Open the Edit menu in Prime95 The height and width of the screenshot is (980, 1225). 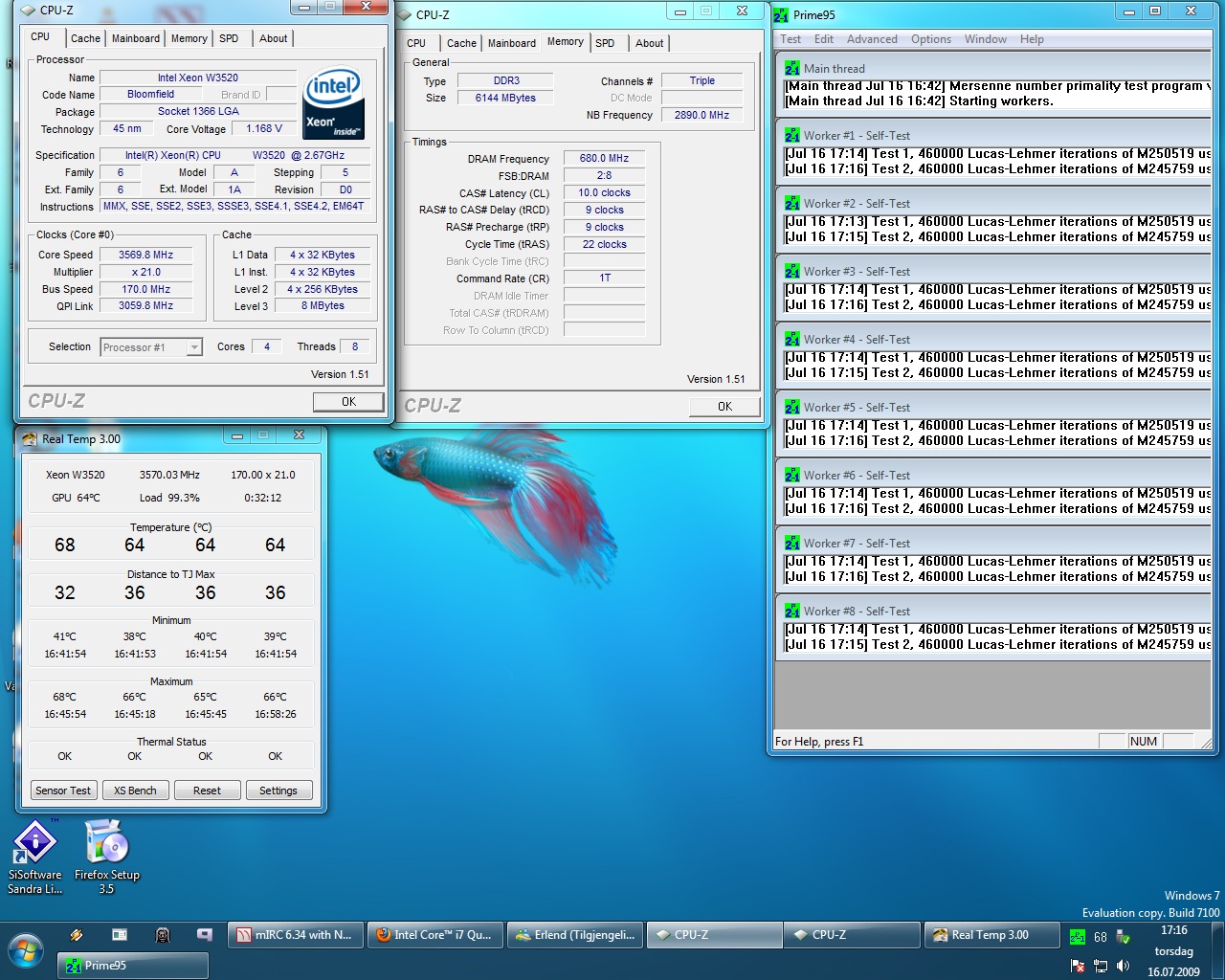(x=824, y=39)
